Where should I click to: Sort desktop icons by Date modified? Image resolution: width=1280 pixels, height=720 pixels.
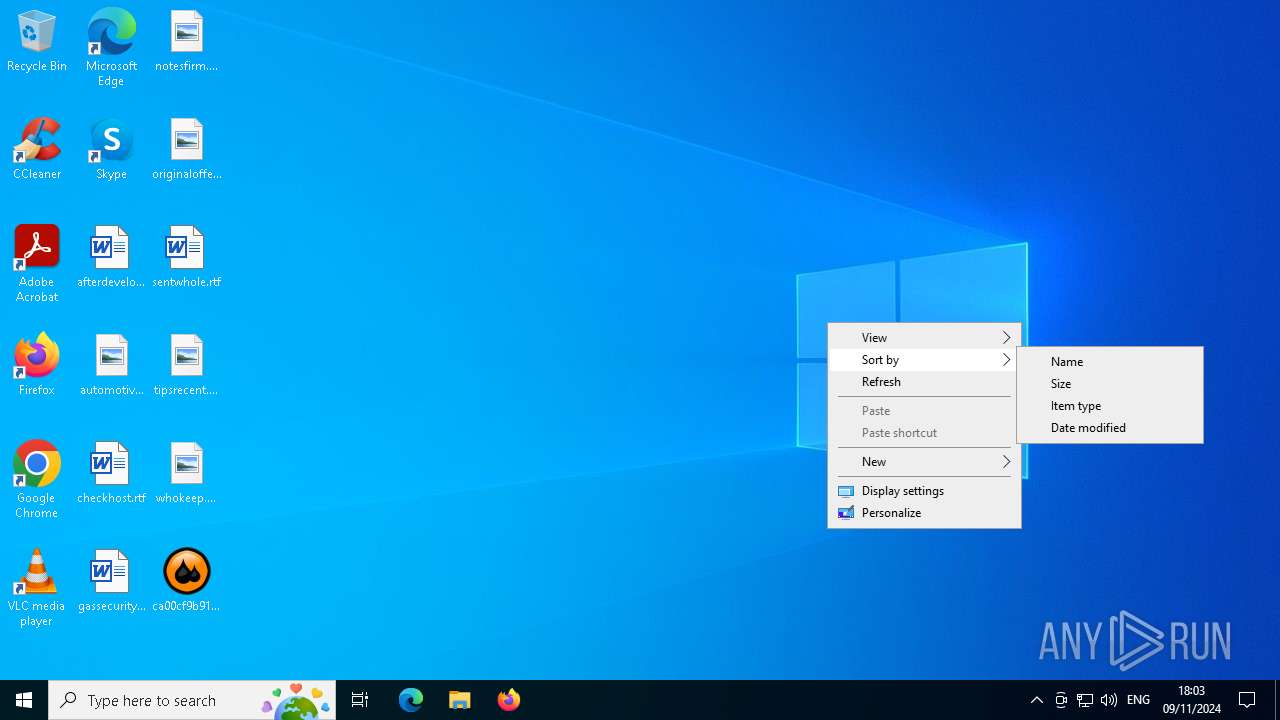pyautogui.click(x=1110, y=428)
